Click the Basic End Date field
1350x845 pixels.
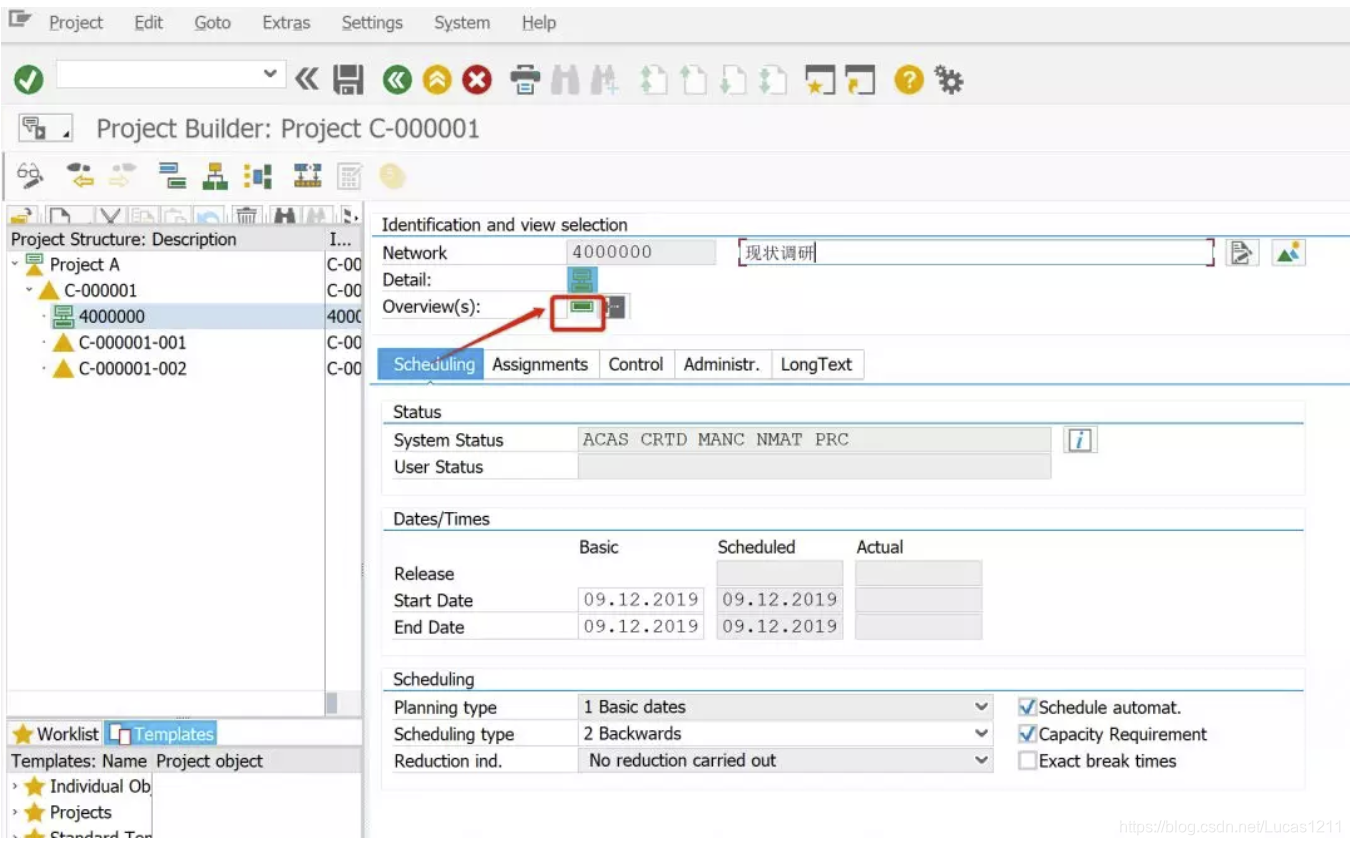point(641,627)
